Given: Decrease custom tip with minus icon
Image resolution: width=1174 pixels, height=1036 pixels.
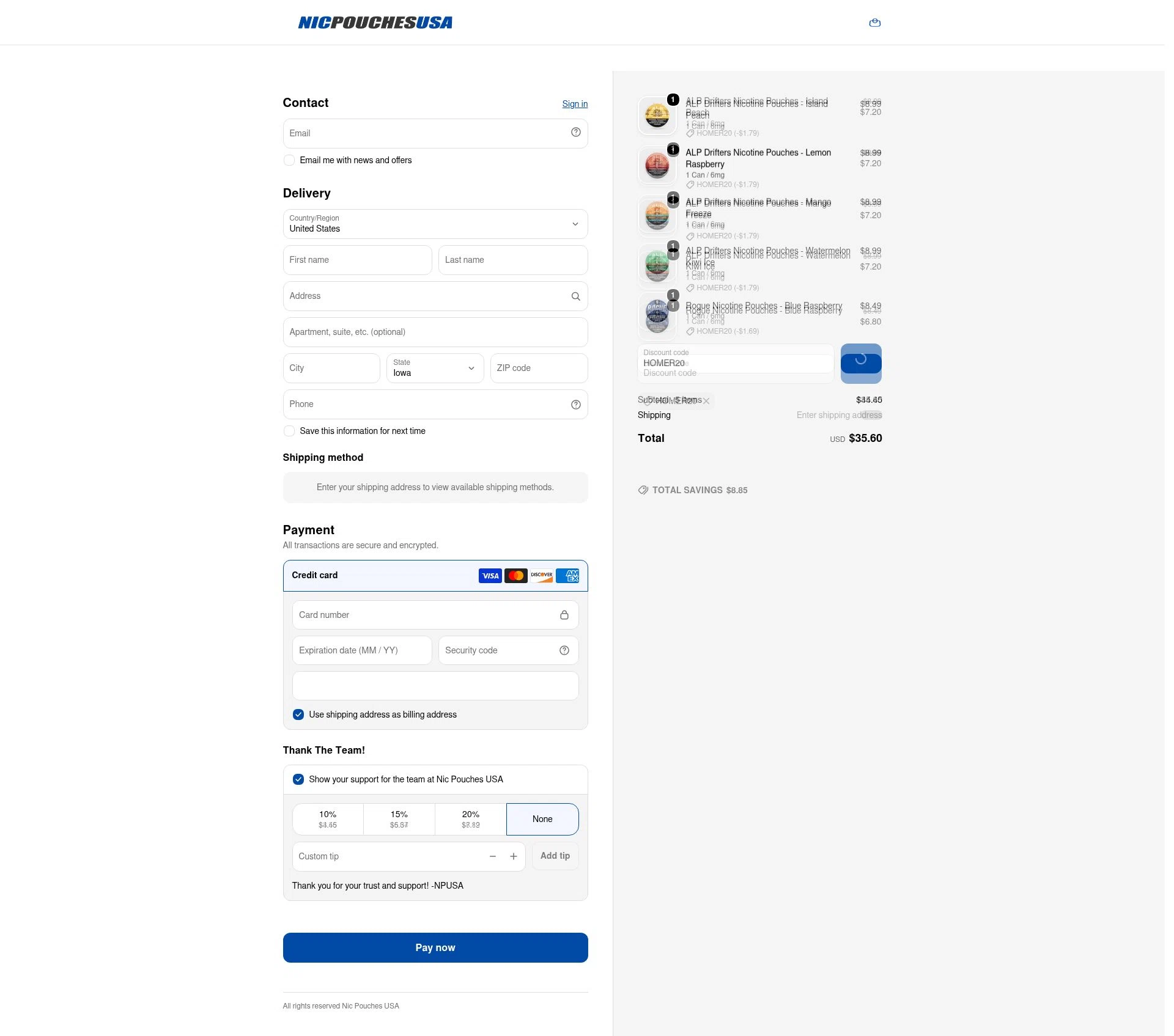Looking at the screenshot, I should pos(492,856).
